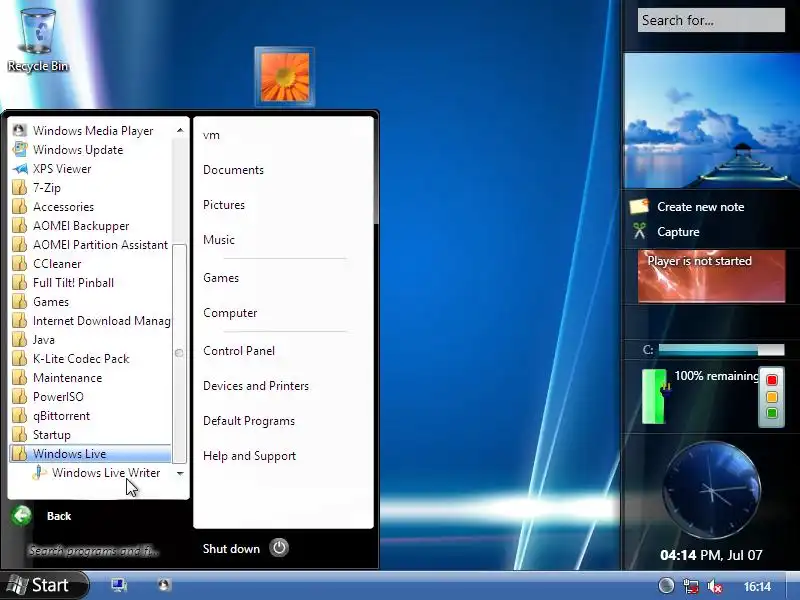The height and width of the screenshot is (600, 800).
Task: Click the Start button
Action: tap(44, 585)
